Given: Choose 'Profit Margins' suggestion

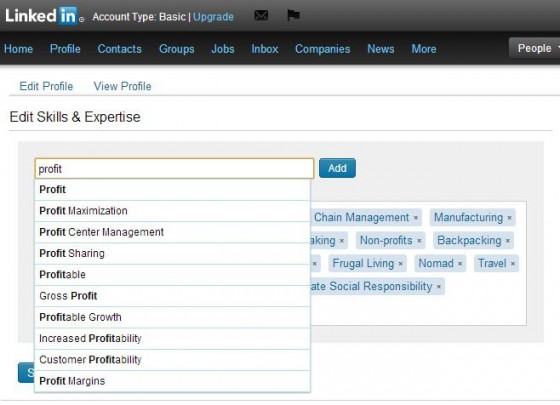Looking at the screenshot, I should click(x=172, y=381).
